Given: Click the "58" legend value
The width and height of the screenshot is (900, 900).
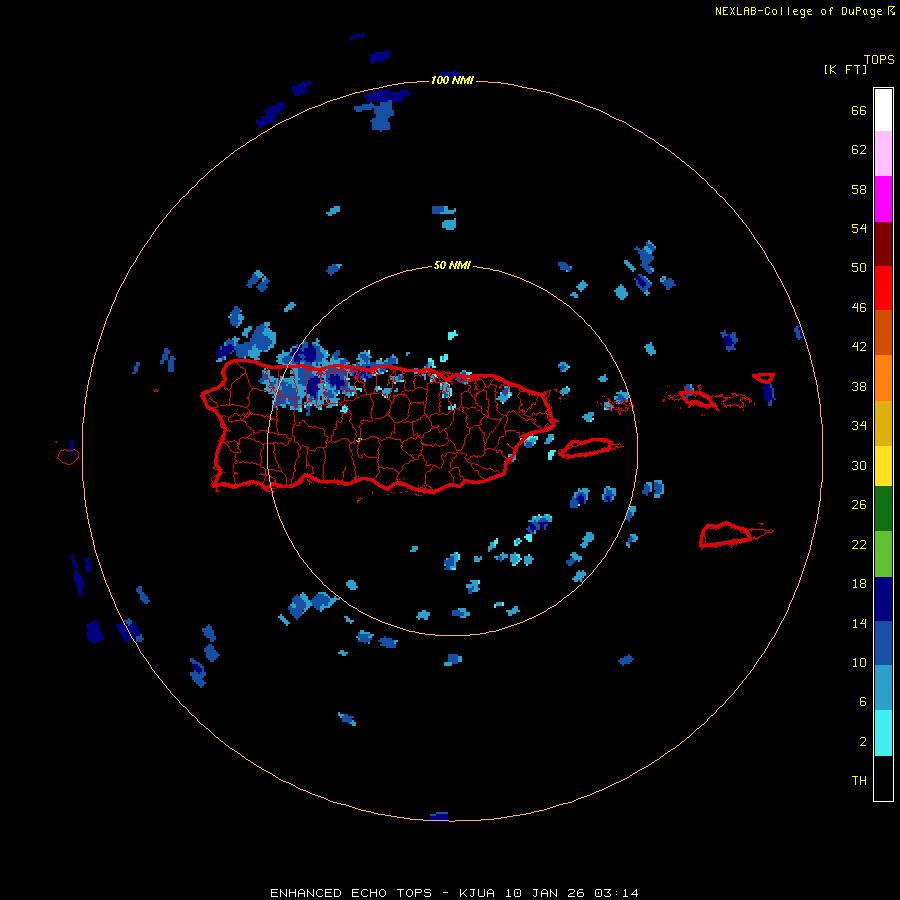Looking at the screenshot, I should coord(859,189).
